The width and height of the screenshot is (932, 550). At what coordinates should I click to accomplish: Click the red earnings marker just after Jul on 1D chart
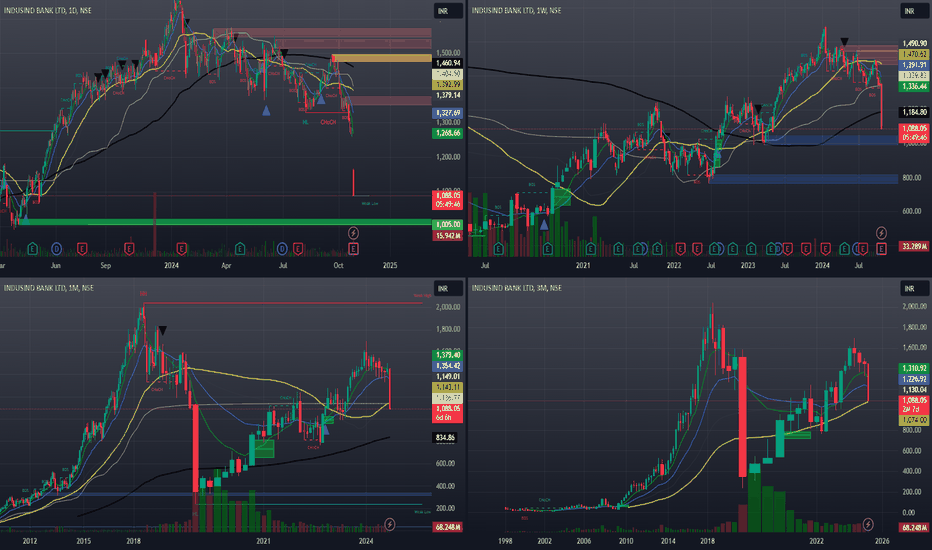298,249
